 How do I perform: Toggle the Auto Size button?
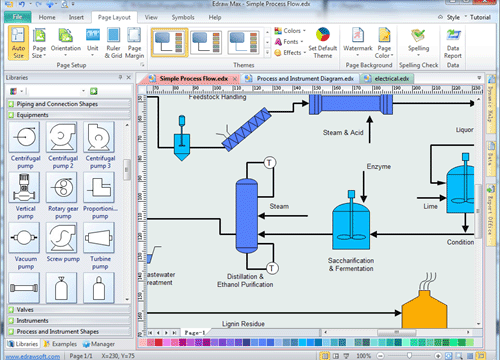pos(18,43)
